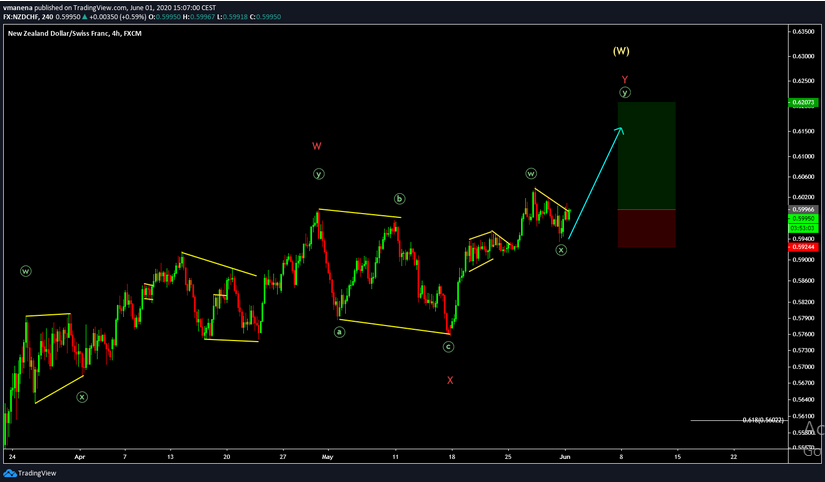Viewport: 825px width, 482px height.
Task: Select the red X wave label
Action: pos(450,380)
